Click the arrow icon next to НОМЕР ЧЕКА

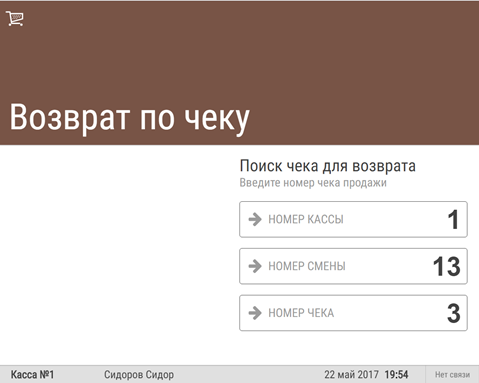pyautogui.click(x=255, y=313)
